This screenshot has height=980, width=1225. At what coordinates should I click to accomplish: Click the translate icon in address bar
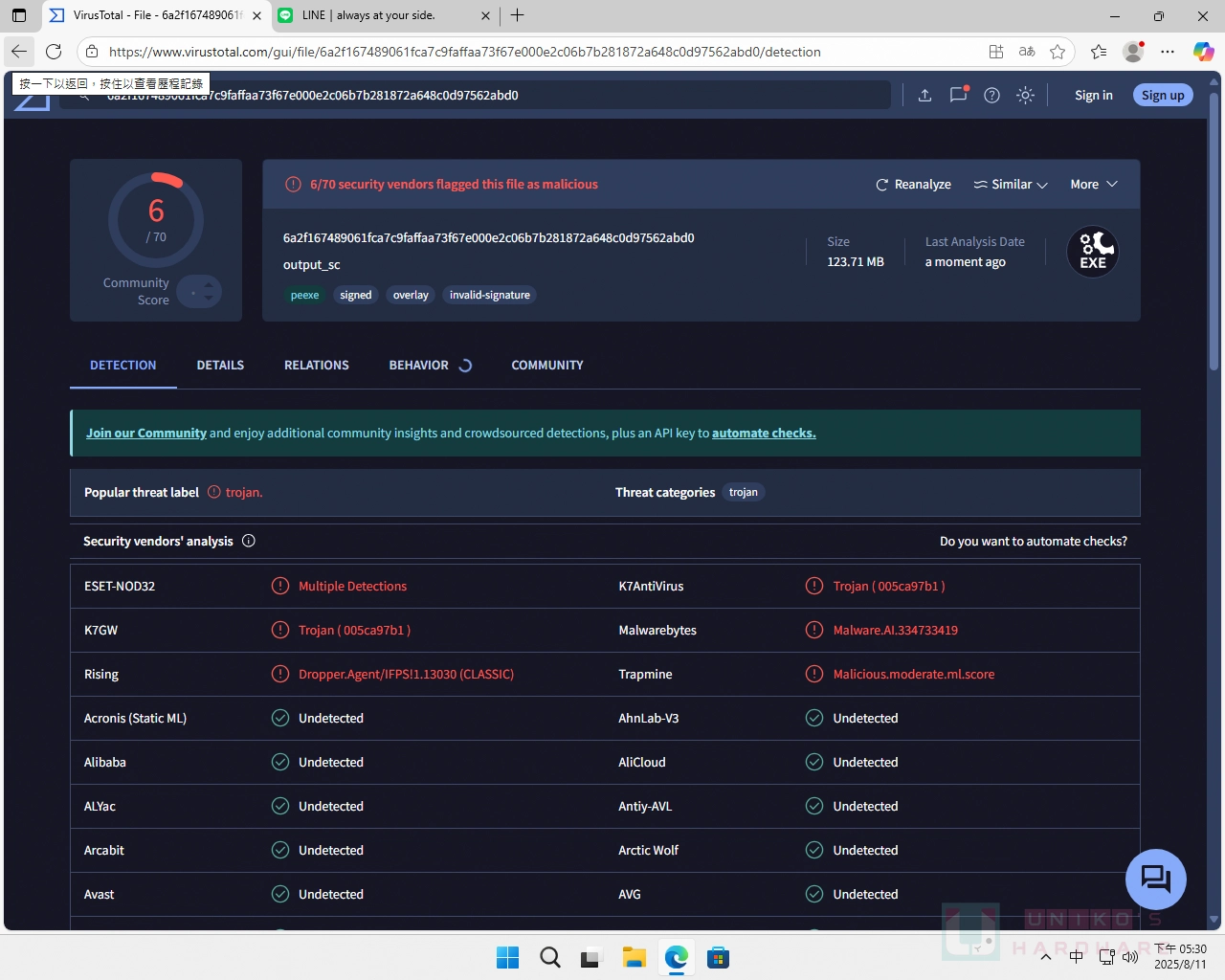1027,52
